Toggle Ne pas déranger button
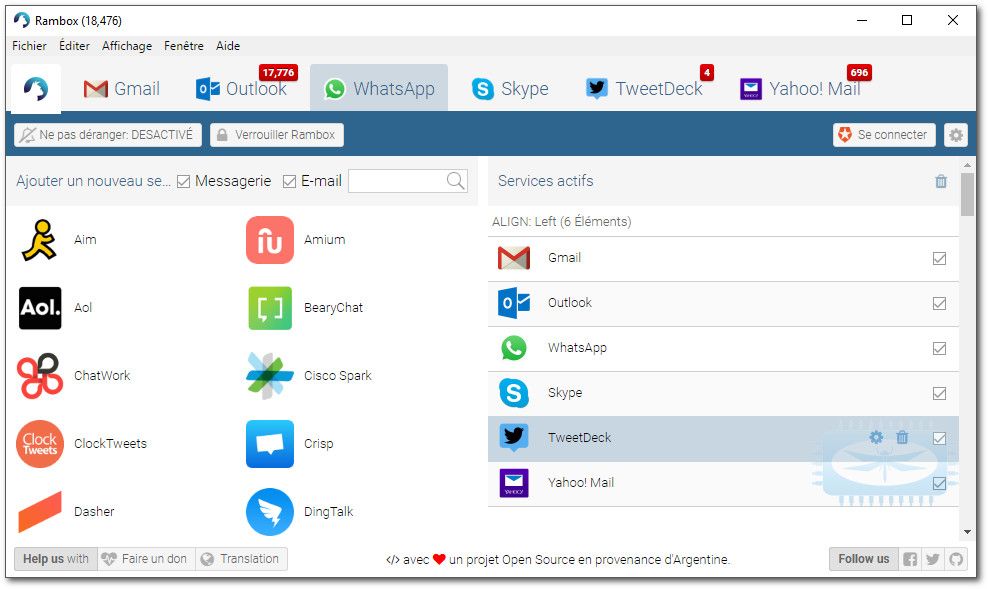Screen dimensions: 988x589 coord(108,135)
